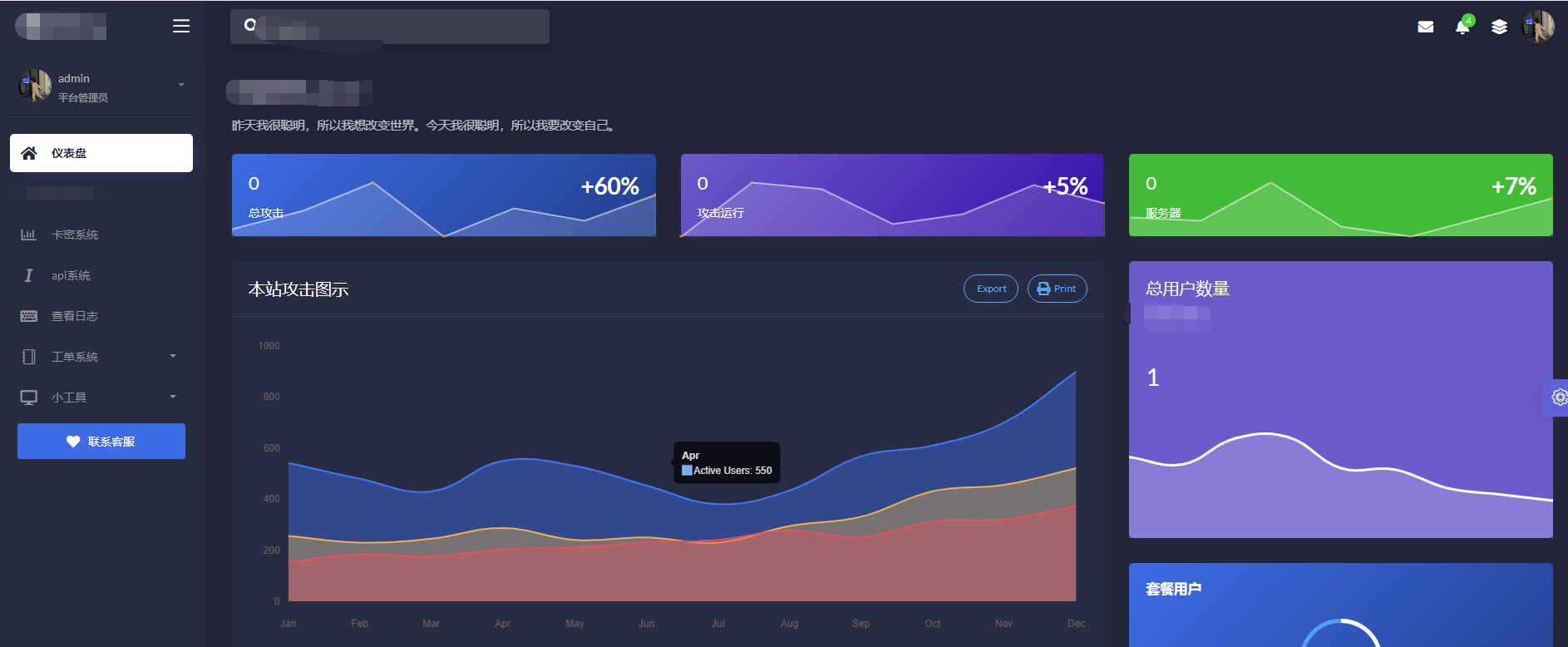The width and height of the screenshot is (1568, 647).
Task: Open the mail envelope icon
Action: (x=1425, y=27)
